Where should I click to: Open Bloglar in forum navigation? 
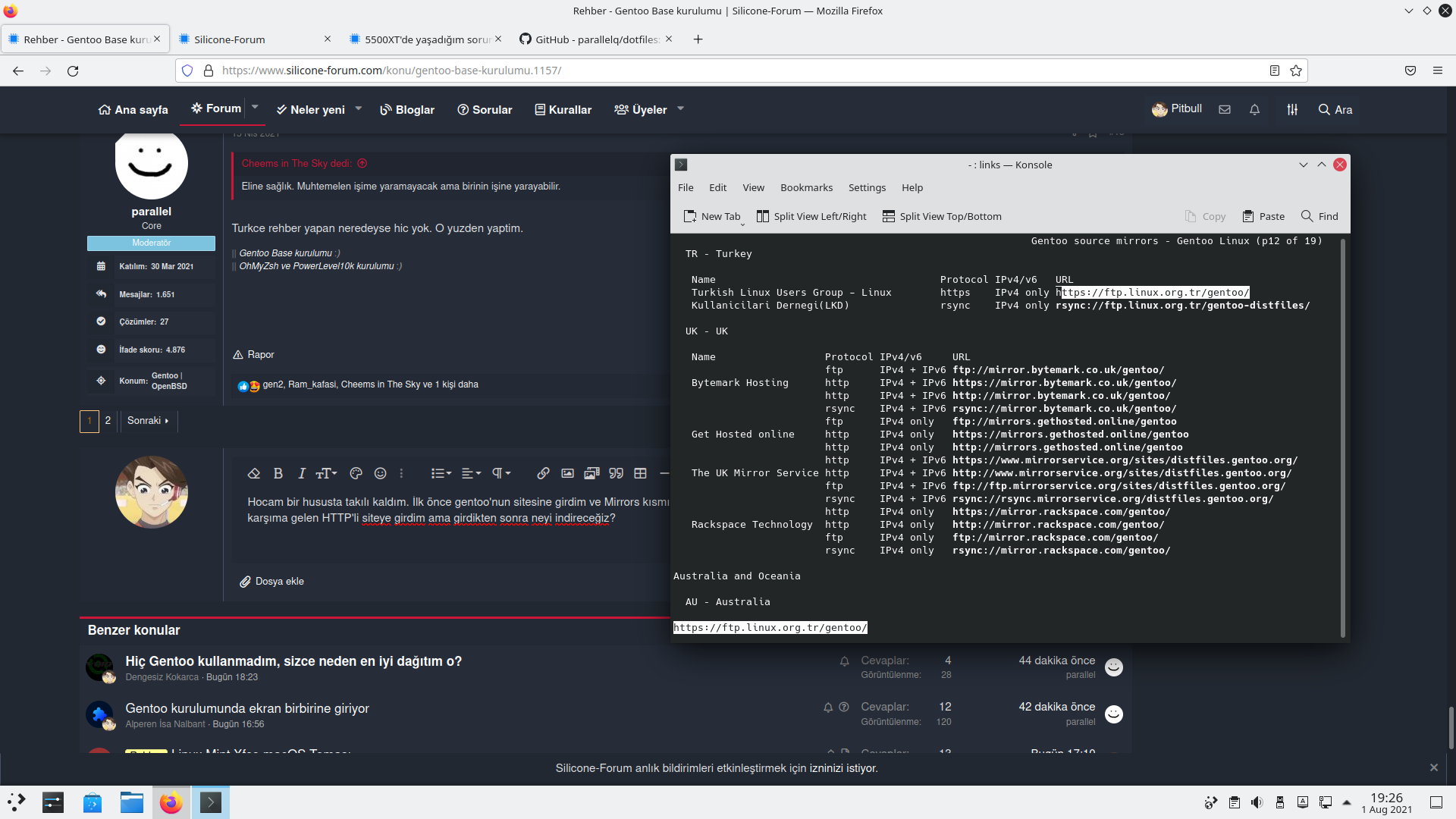click(x=407, y=110)
